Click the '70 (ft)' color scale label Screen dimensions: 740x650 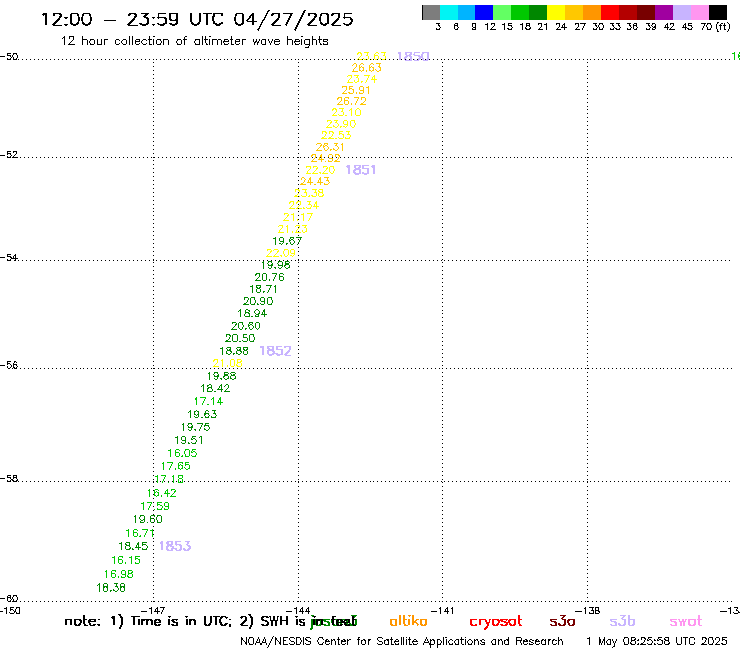715,27
